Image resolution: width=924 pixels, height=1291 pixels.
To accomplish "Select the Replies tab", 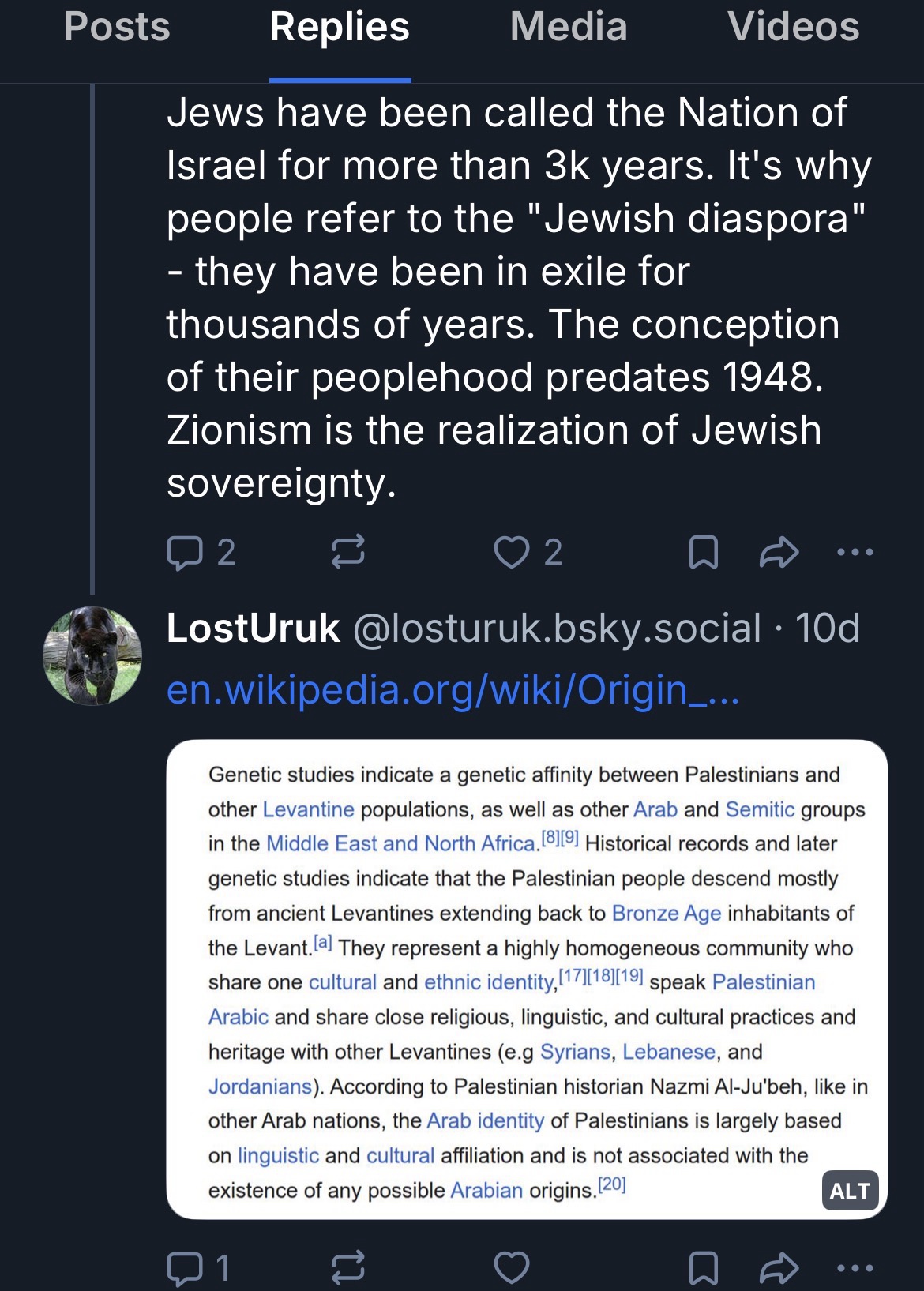I will pyautogui.click(x=340, y=27).
